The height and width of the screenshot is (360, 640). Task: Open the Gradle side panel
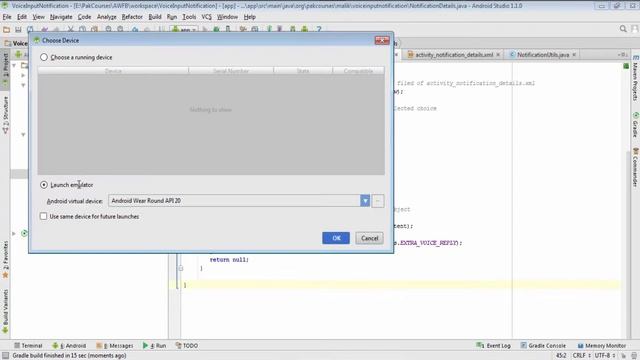click(x=636, y=124)
